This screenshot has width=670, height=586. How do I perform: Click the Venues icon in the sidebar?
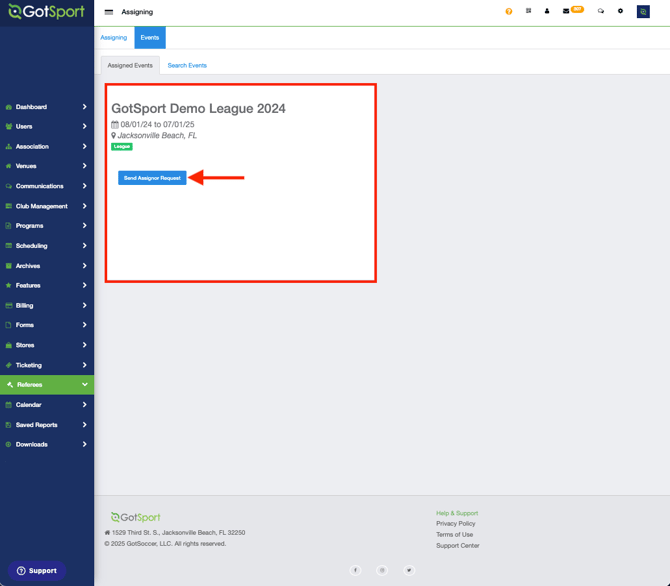9,166
